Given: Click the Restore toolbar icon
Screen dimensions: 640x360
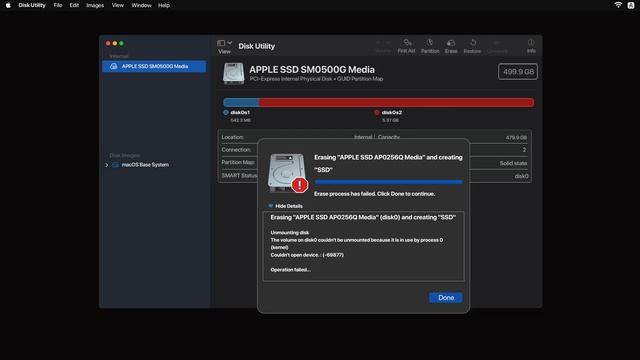Looking at the screenshot, I should click(x=472, y=47).
